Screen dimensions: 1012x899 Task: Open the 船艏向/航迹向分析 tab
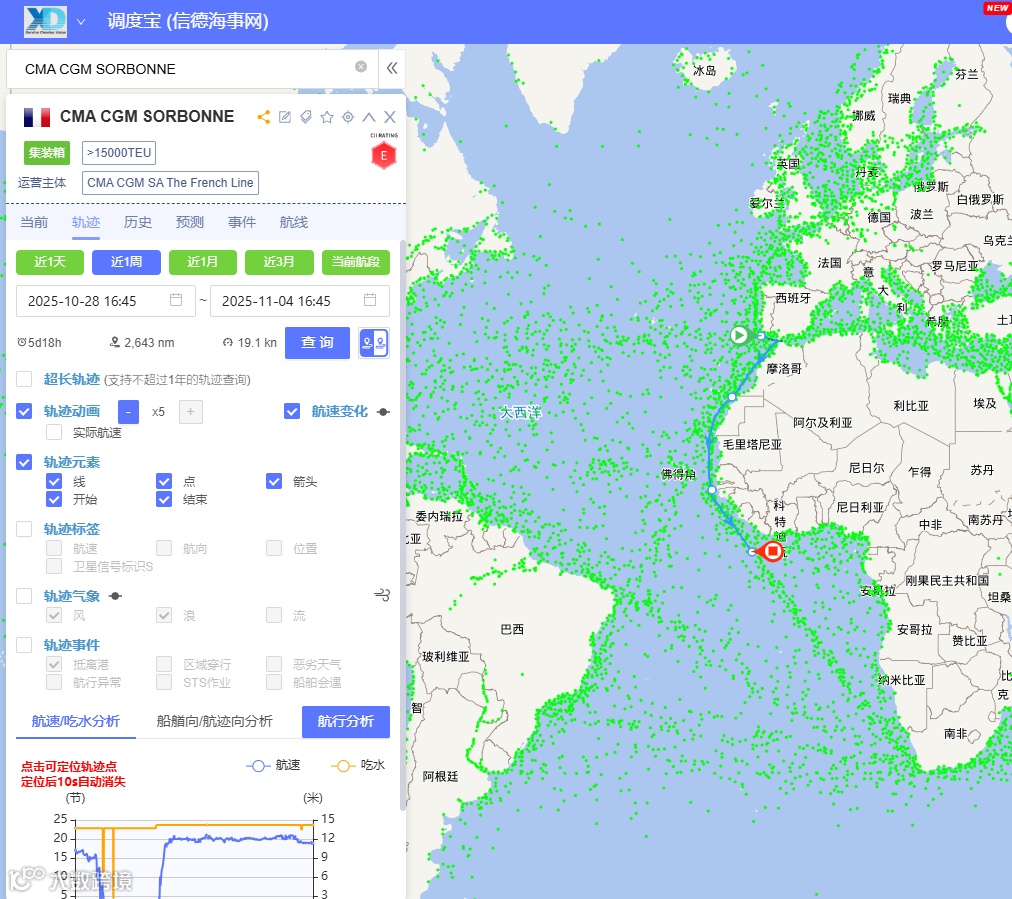tap(214, 722)
